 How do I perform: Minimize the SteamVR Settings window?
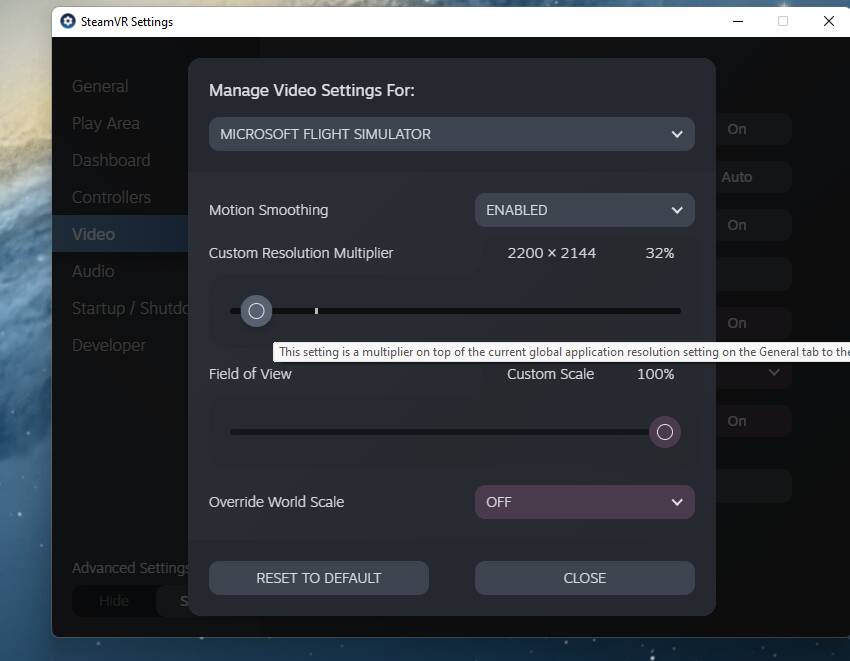click(x=738, y=21)
